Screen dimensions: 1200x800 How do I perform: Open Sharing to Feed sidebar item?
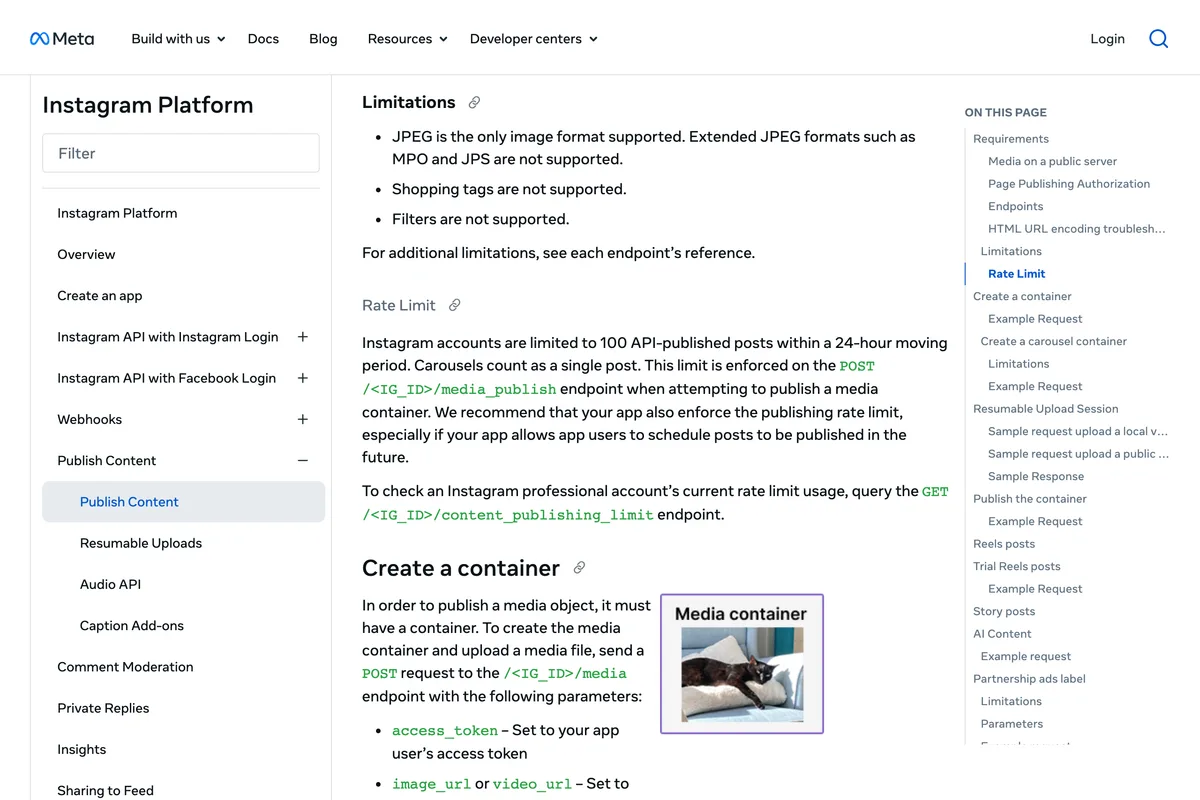tap(105, 790)
